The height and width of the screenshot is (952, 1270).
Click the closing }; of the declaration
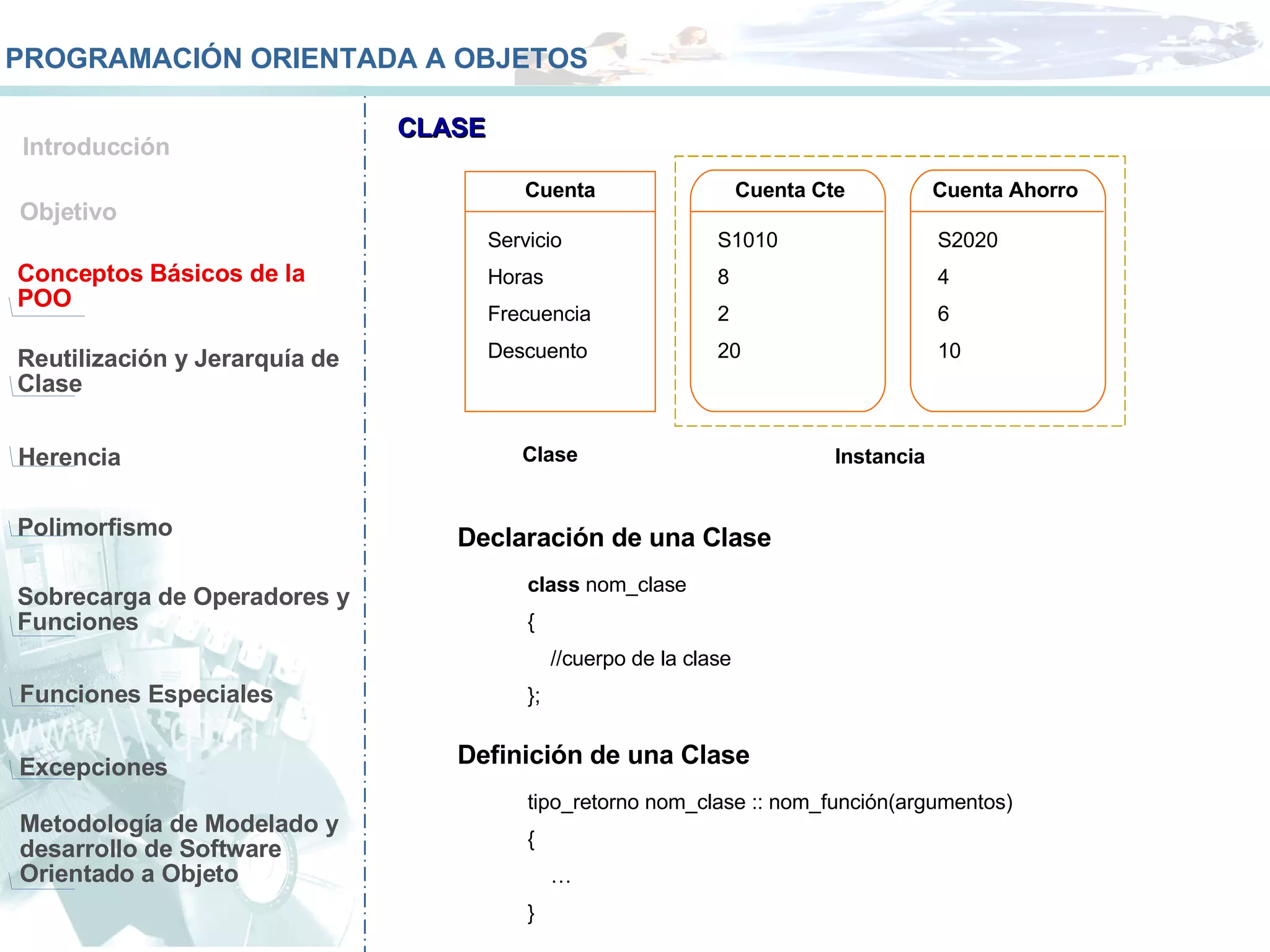pyautogui.click(x=534, y=695)
